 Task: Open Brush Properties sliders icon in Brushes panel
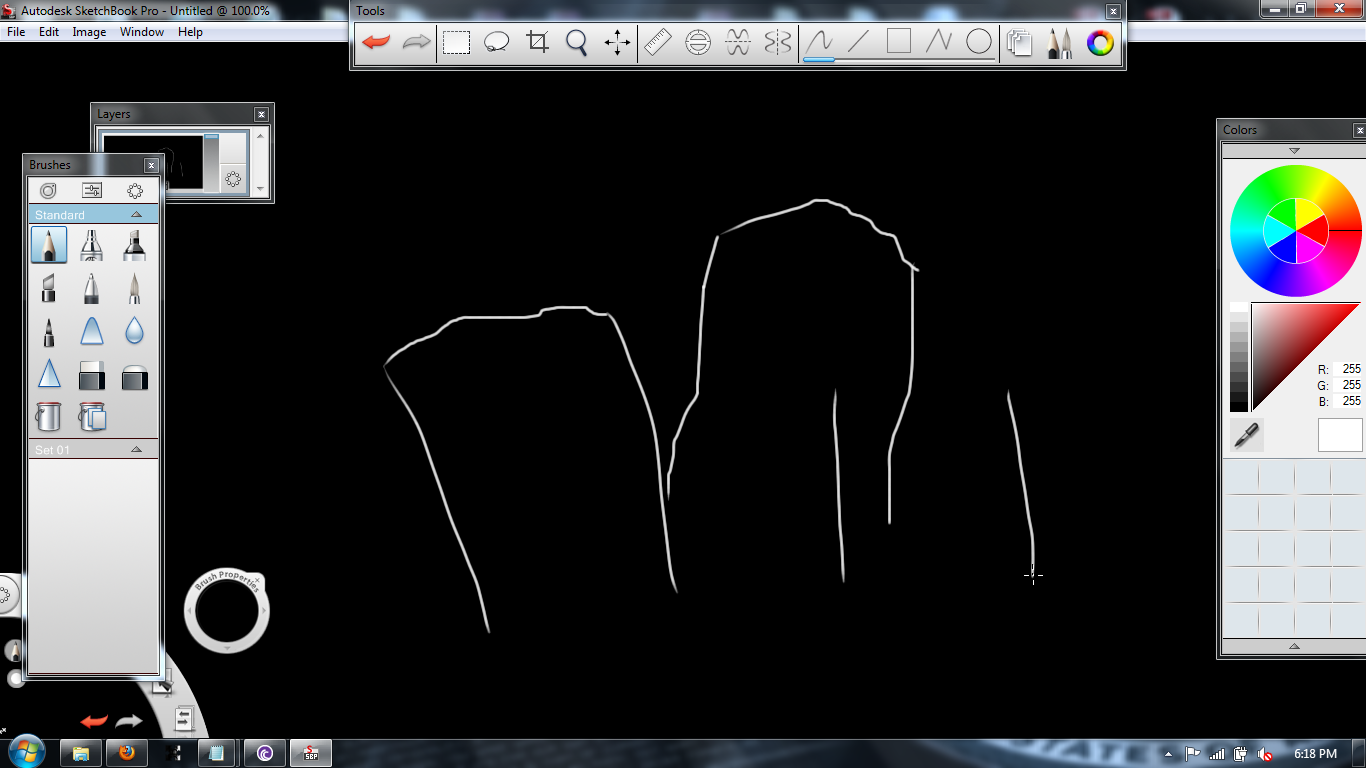(x=92, y=190)
